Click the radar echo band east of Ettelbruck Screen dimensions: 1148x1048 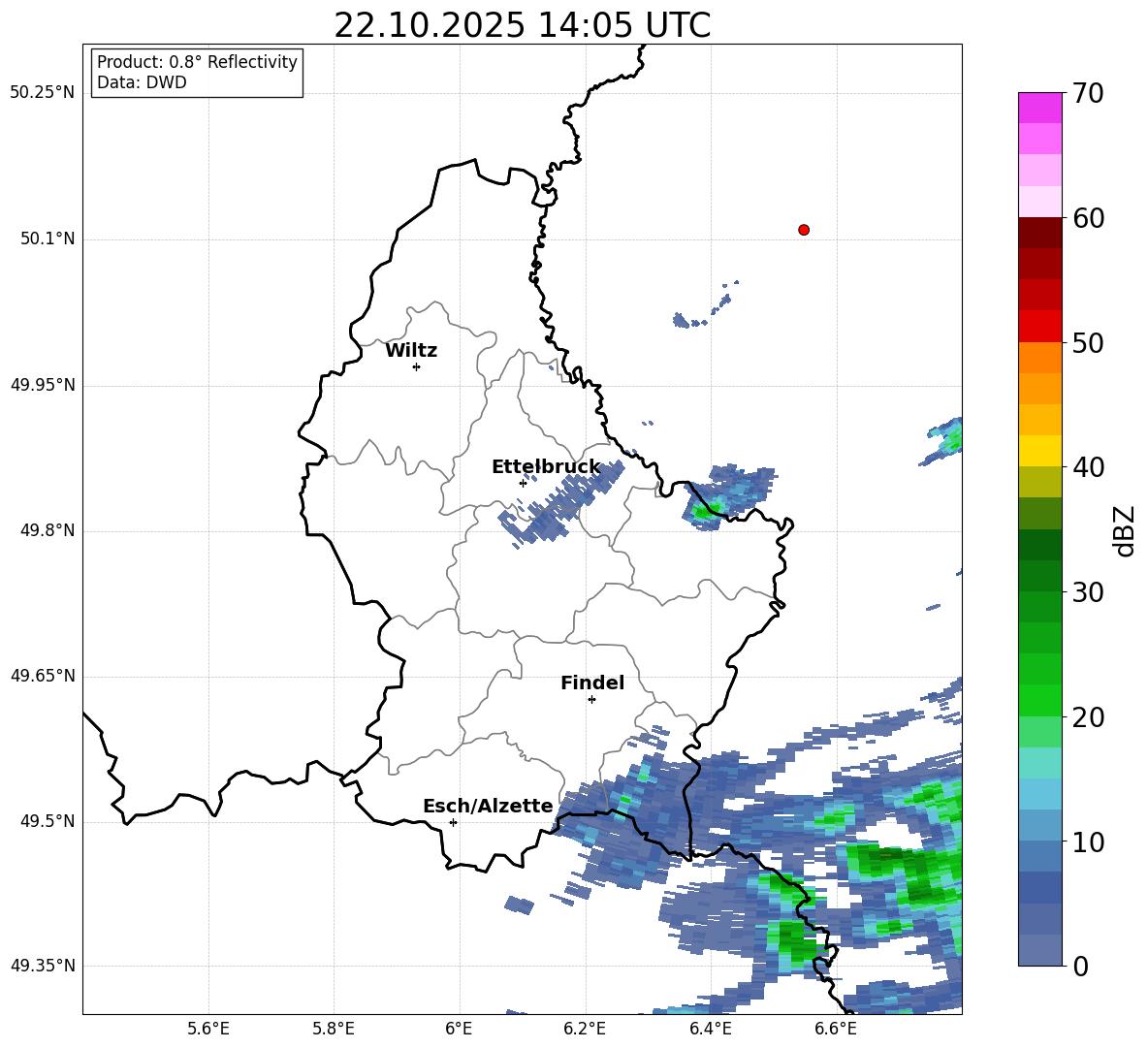(562, 503)
